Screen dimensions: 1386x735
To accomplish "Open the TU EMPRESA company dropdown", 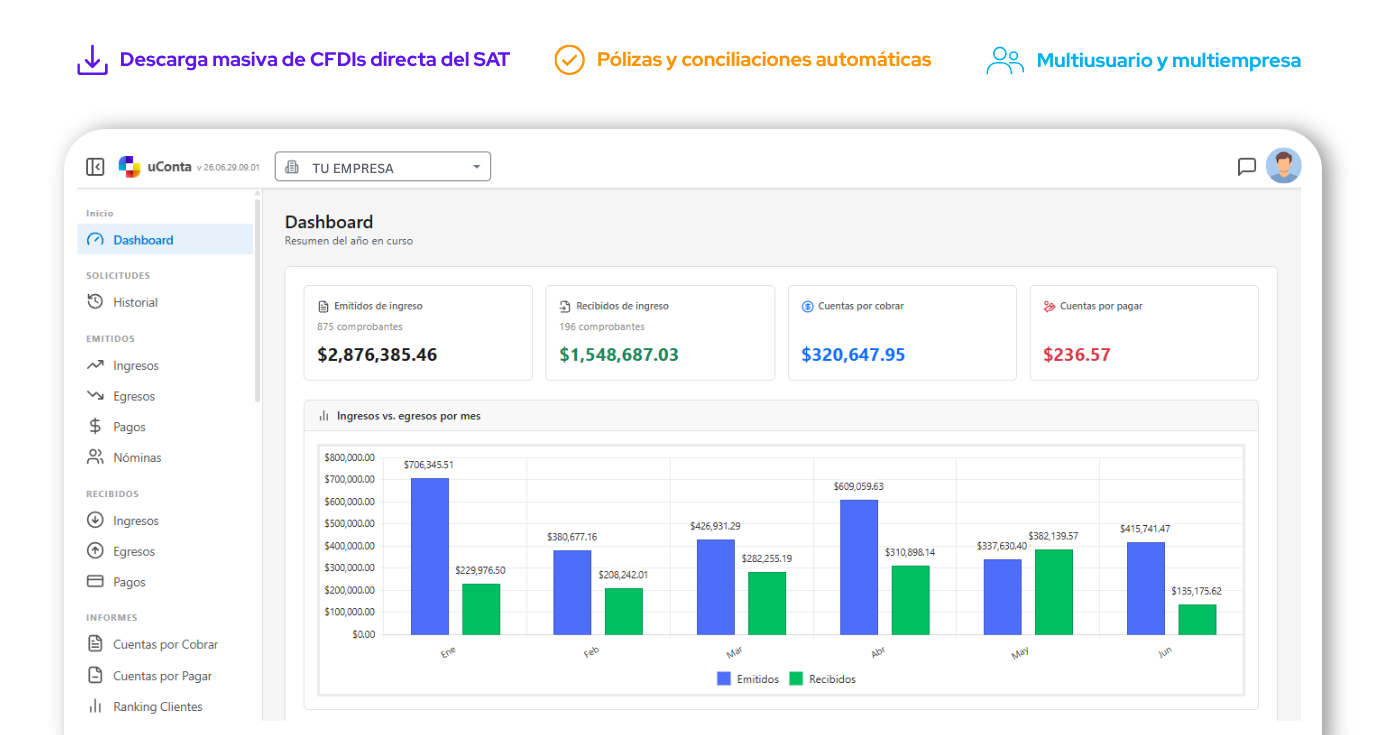I will pyautogui.click(x=383, y=167).
